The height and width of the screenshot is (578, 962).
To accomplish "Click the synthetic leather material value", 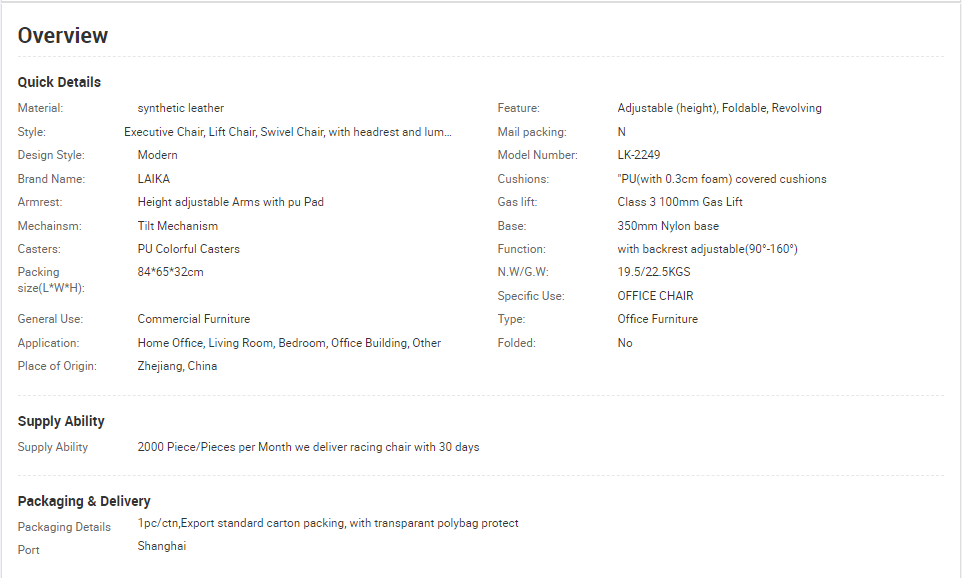I will 180,108.
